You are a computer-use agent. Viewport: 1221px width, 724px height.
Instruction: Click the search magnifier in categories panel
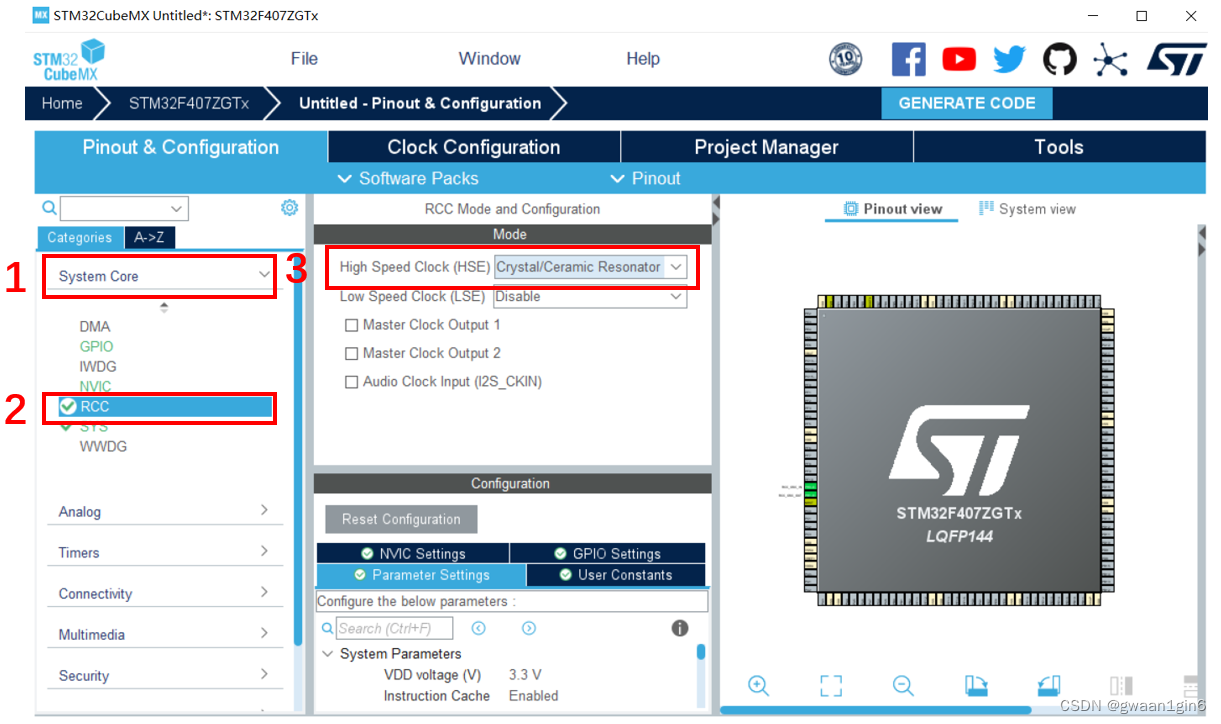[49, 208]
